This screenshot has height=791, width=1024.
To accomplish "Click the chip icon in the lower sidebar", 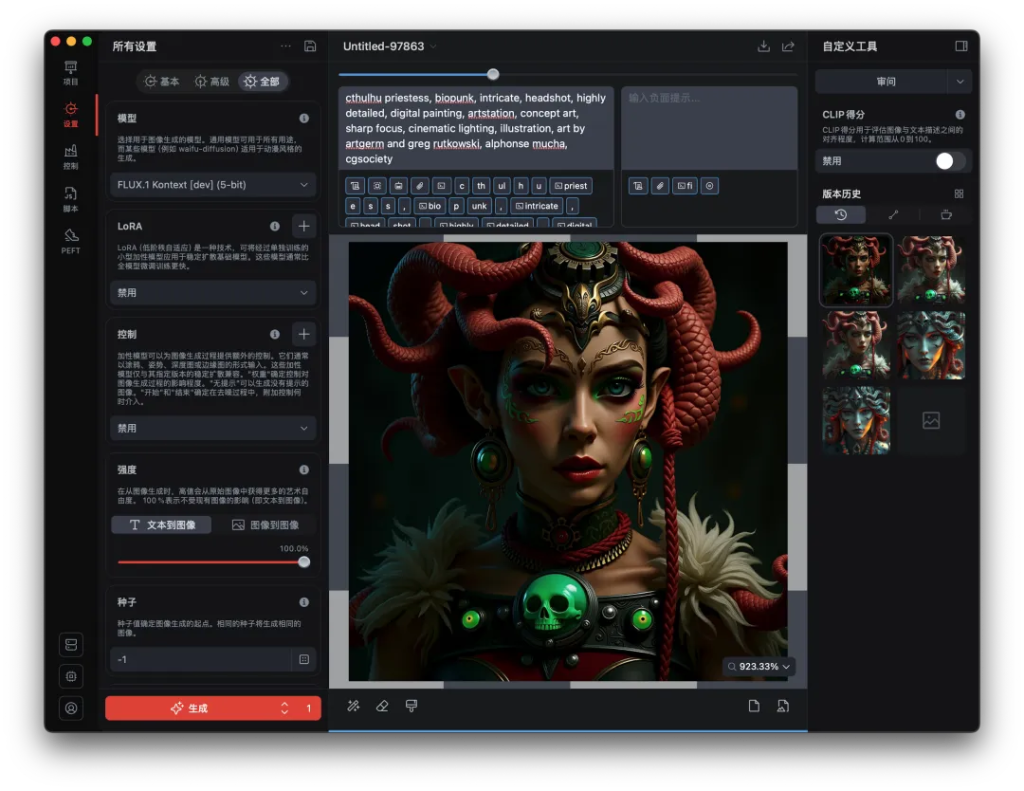I will [x=71, y=676].
